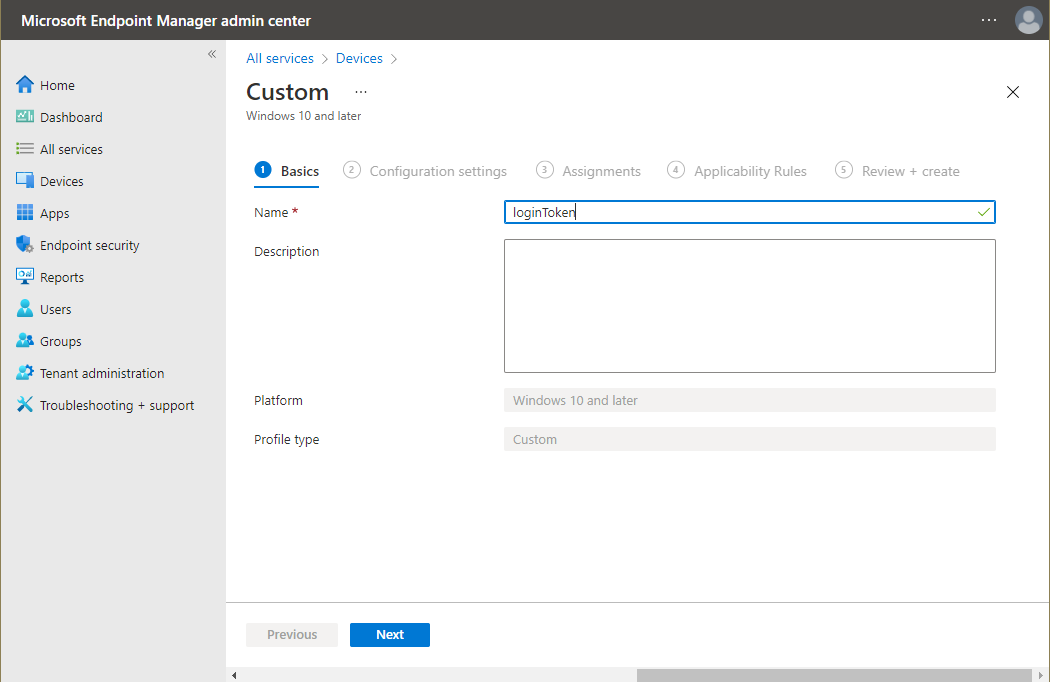
Task: Focus the Description text area
Action: [749, 306]
